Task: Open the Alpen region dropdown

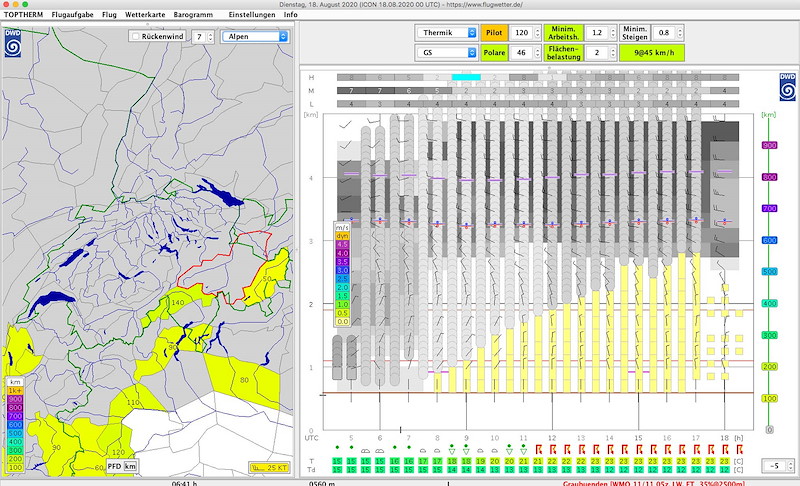Action: 255,36
